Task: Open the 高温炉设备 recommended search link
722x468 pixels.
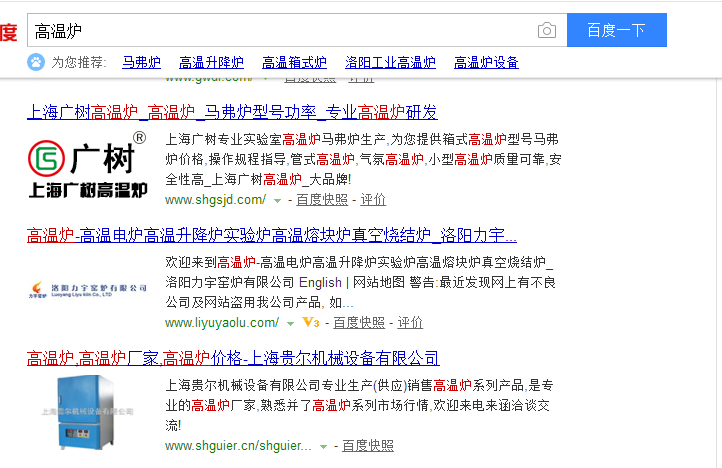Action: tap(486, 62)
